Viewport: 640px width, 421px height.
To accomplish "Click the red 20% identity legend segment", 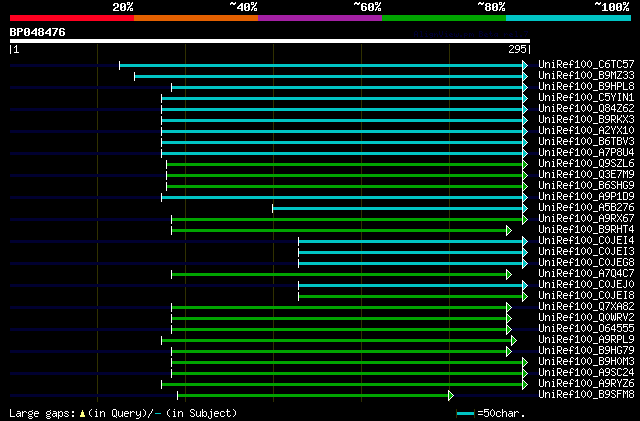I will [x=72, y=18].
